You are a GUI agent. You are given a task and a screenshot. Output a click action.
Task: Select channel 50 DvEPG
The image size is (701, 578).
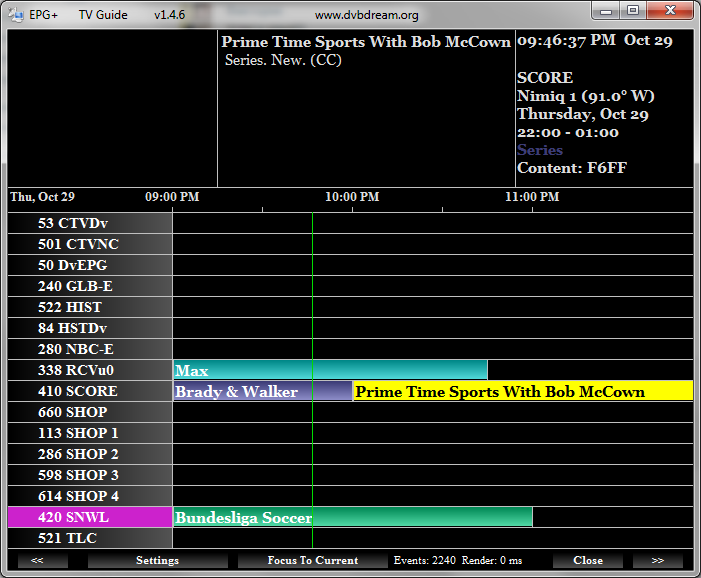(x=90, y=265)
